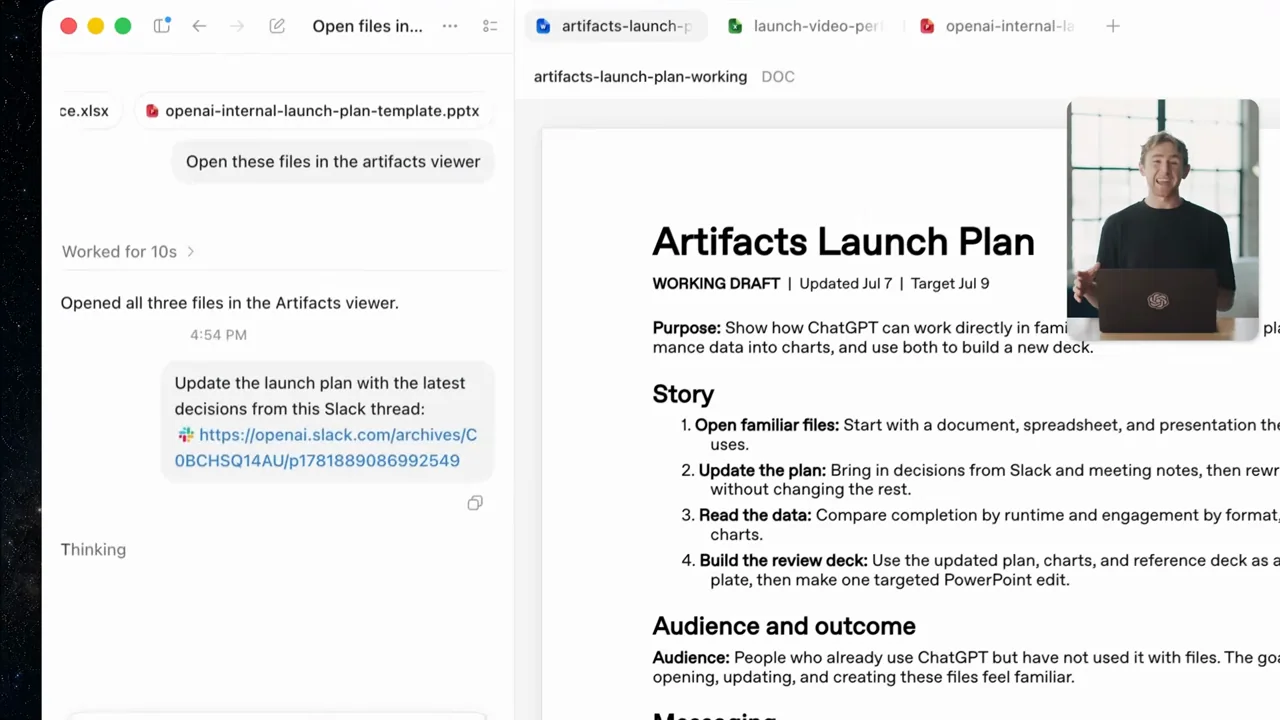The image size is (1280, 720).
Task: Click the list icon beside the chat title
Action: pyautogui.click(x=490, y=26)
